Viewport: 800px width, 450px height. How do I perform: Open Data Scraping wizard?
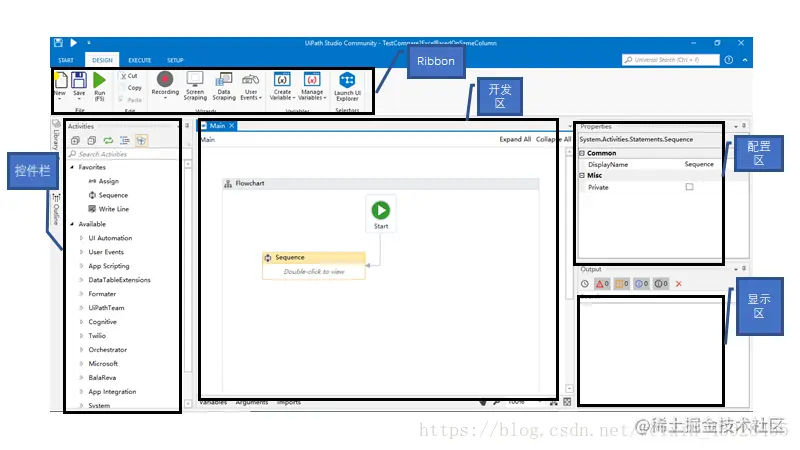coord(224,86)
